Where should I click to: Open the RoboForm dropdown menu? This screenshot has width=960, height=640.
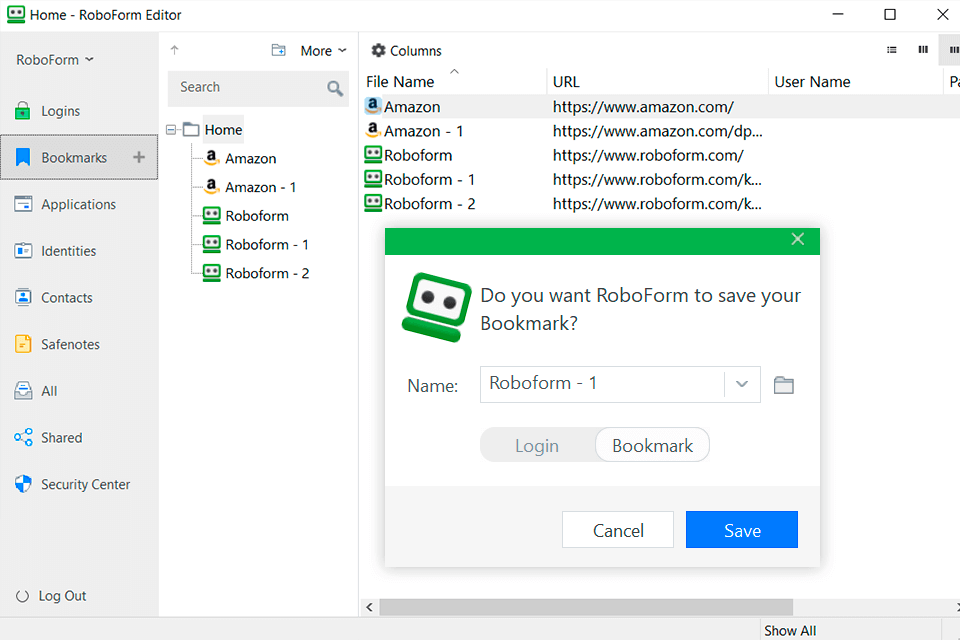coord(55,60)
